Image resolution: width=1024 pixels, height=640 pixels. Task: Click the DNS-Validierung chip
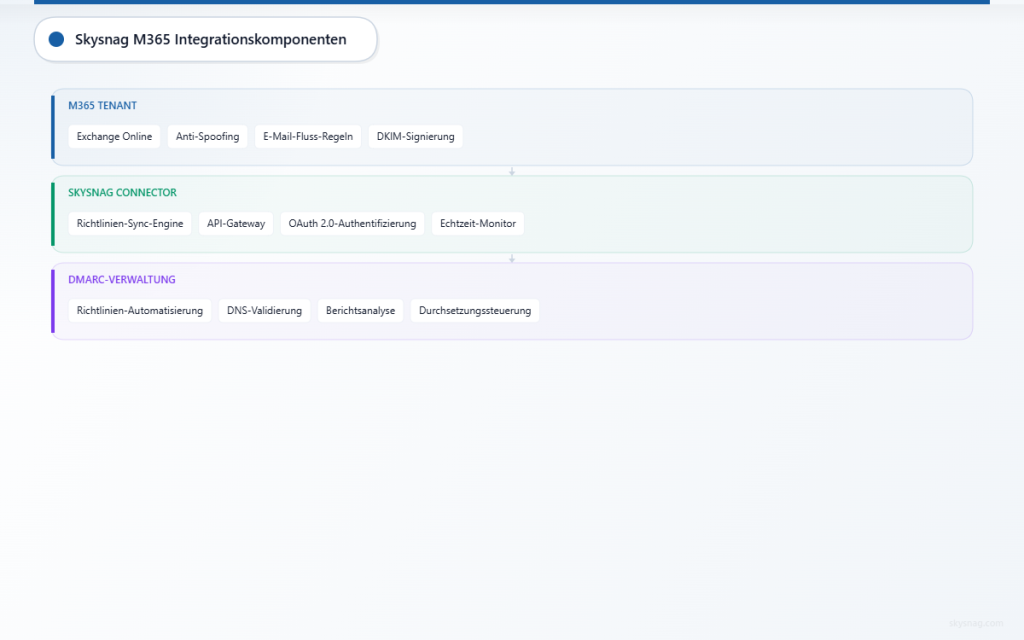click(x=264, y=310)
